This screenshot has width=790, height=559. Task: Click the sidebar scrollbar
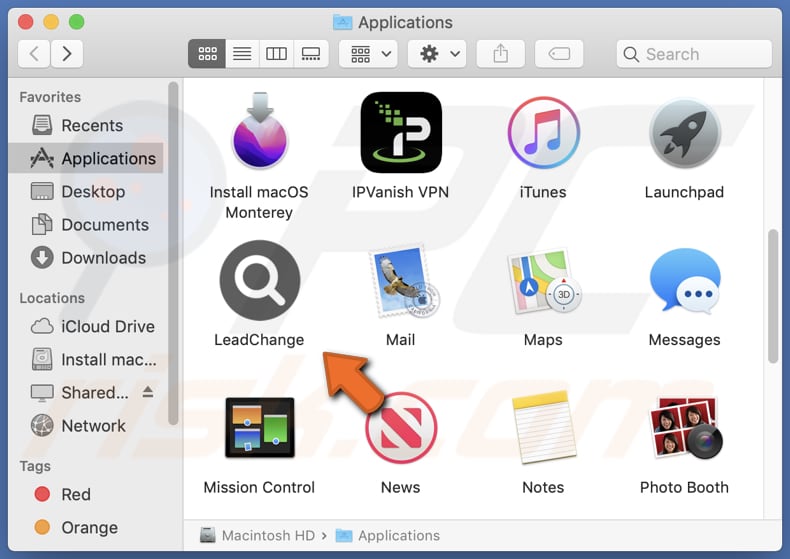point(173,253)
